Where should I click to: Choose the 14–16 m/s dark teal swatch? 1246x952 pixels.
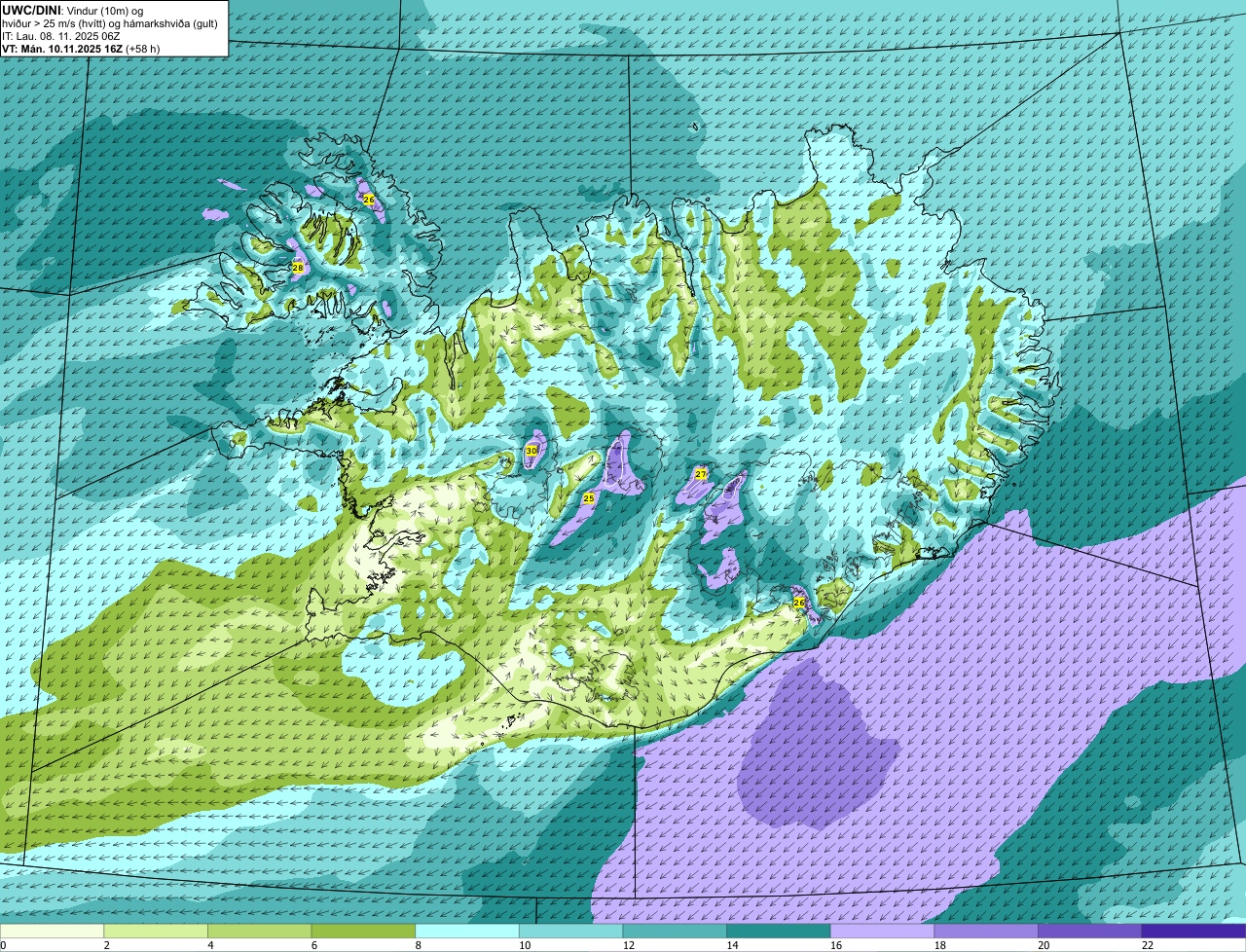(x=779, y=931)
